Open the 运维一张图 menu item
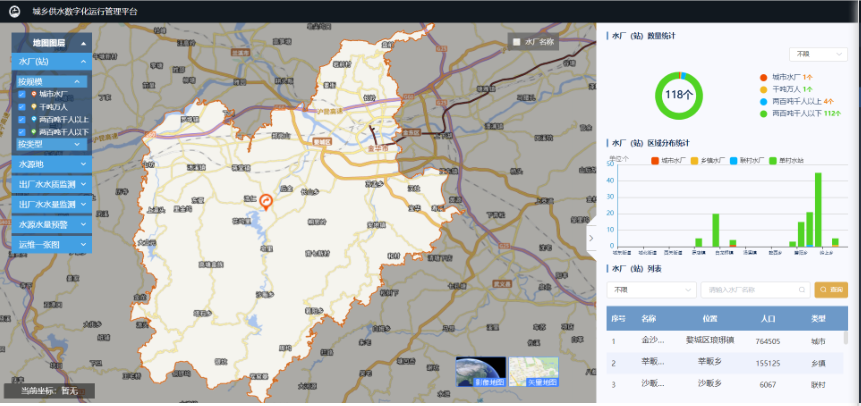861x406 pixels. 51,244
